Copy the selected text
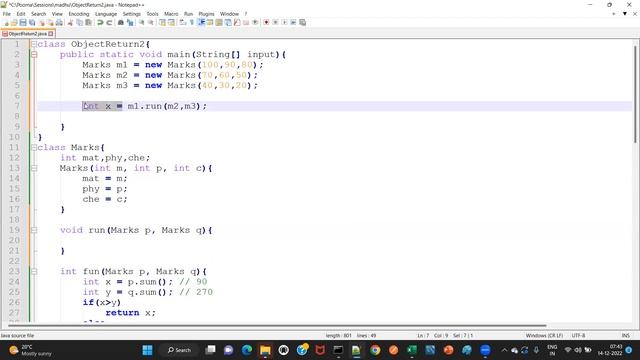This screenshot has width=640, height=360. [80, 22]
